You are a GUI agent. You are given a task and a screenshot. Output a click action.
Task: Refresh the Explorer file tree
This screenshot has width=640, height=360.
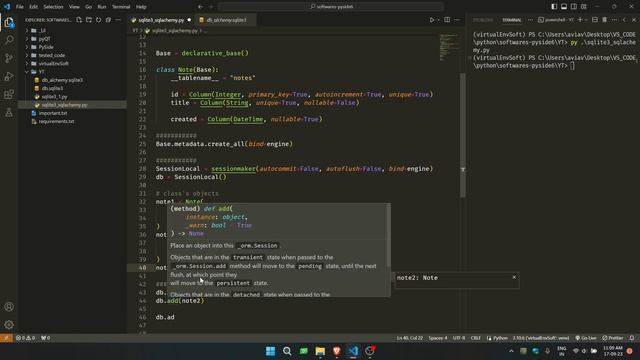[x=99, y=20]
